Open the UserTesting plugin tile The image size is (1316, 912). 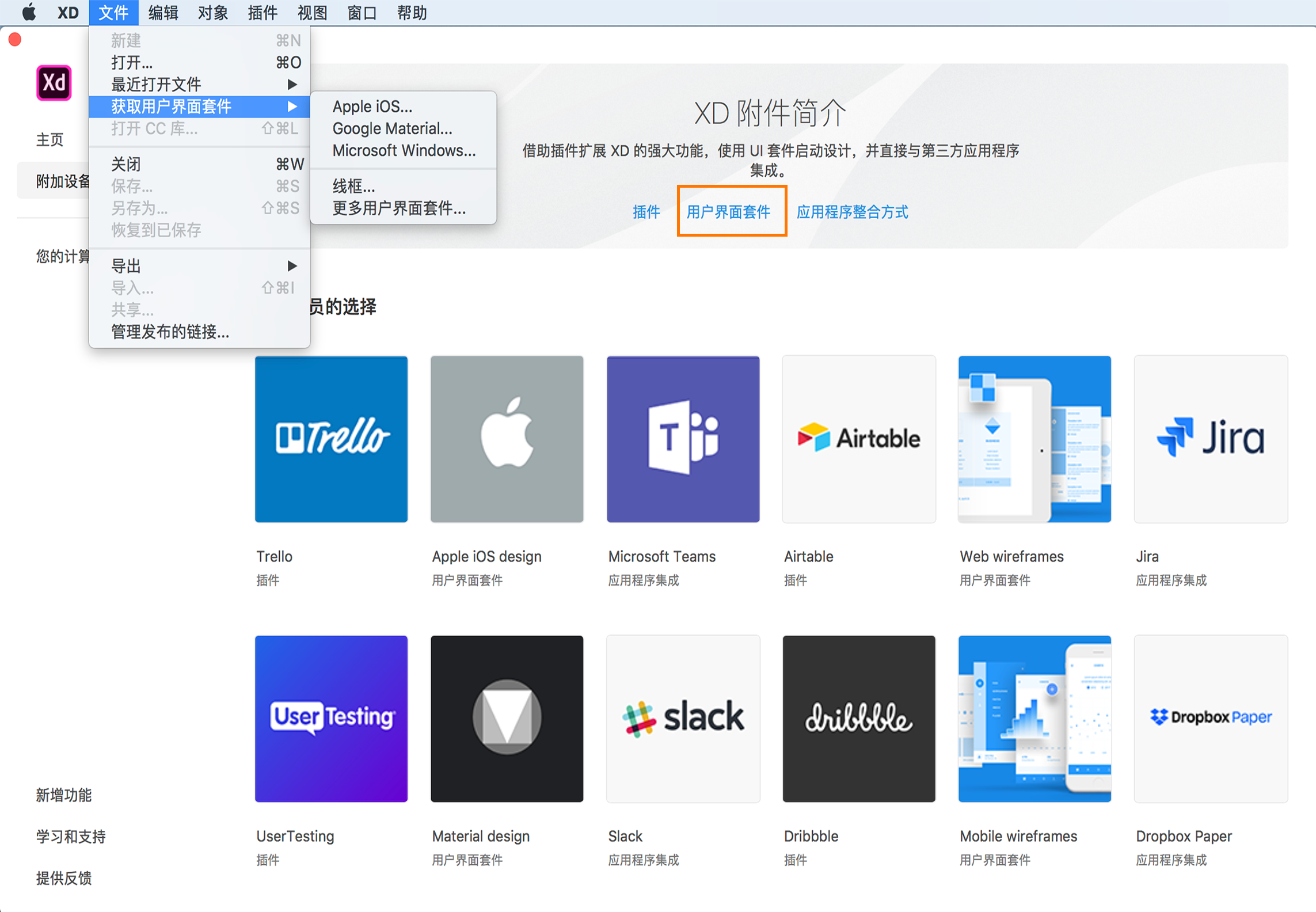point(331,718)
